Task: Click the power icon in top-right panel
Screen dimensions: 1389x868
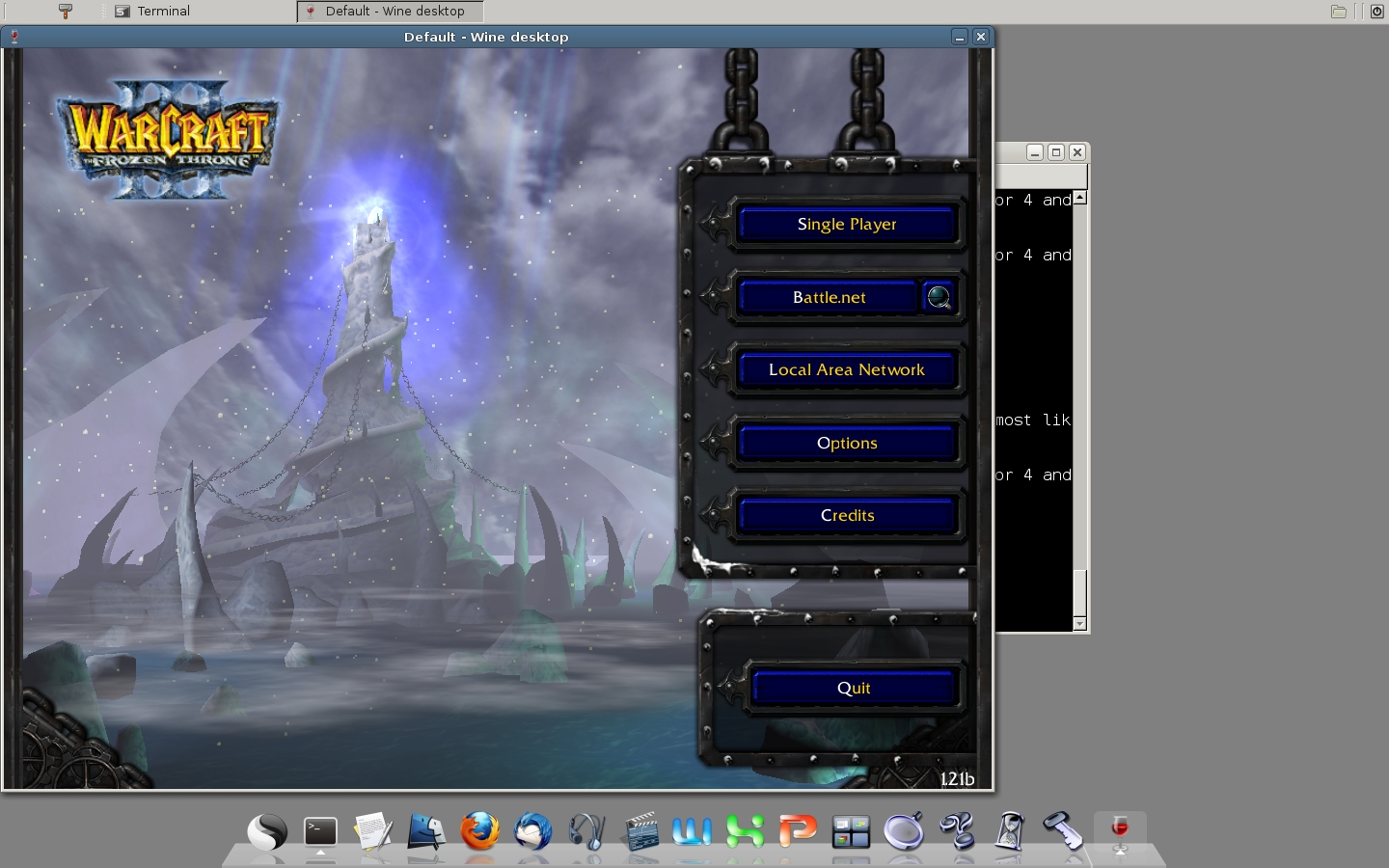Action: 1376,12
